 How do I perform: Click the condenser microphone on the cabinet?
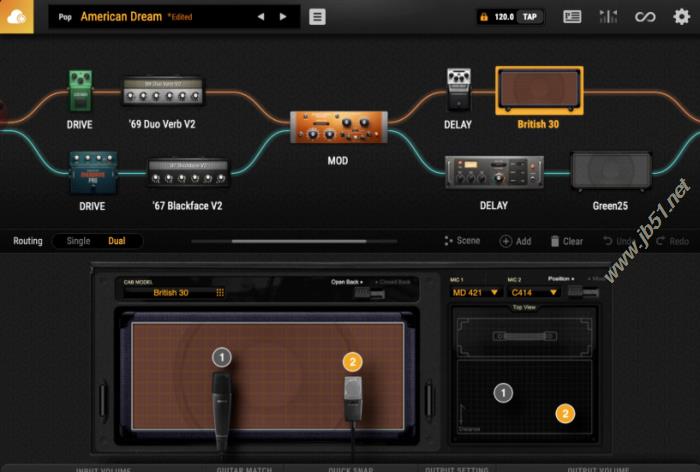click(x=353, y=400)
